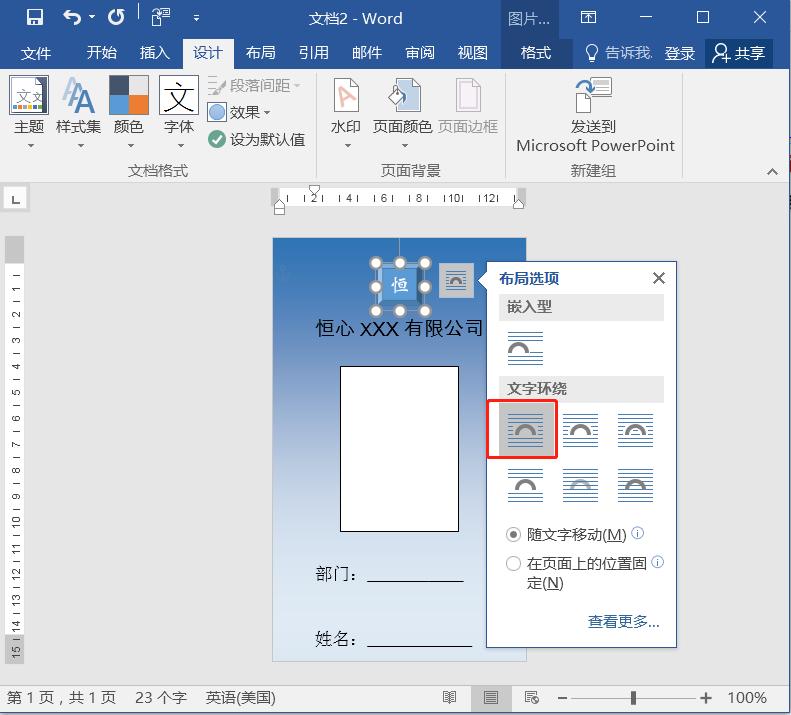The image size is (791, 715).
Task: Open the 颜色 theme colors dropdown
Action: point(129,112)
